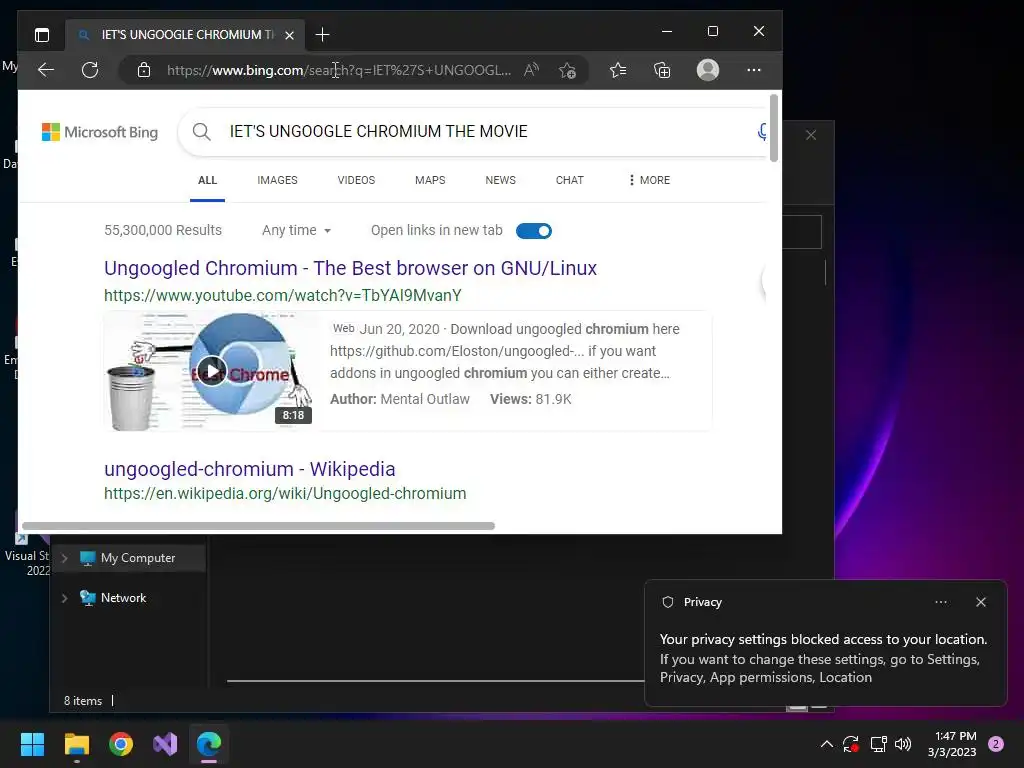Switch to the NEWS tab
The width and height of the screenshot is (1024, 768).
click(501, 180)
